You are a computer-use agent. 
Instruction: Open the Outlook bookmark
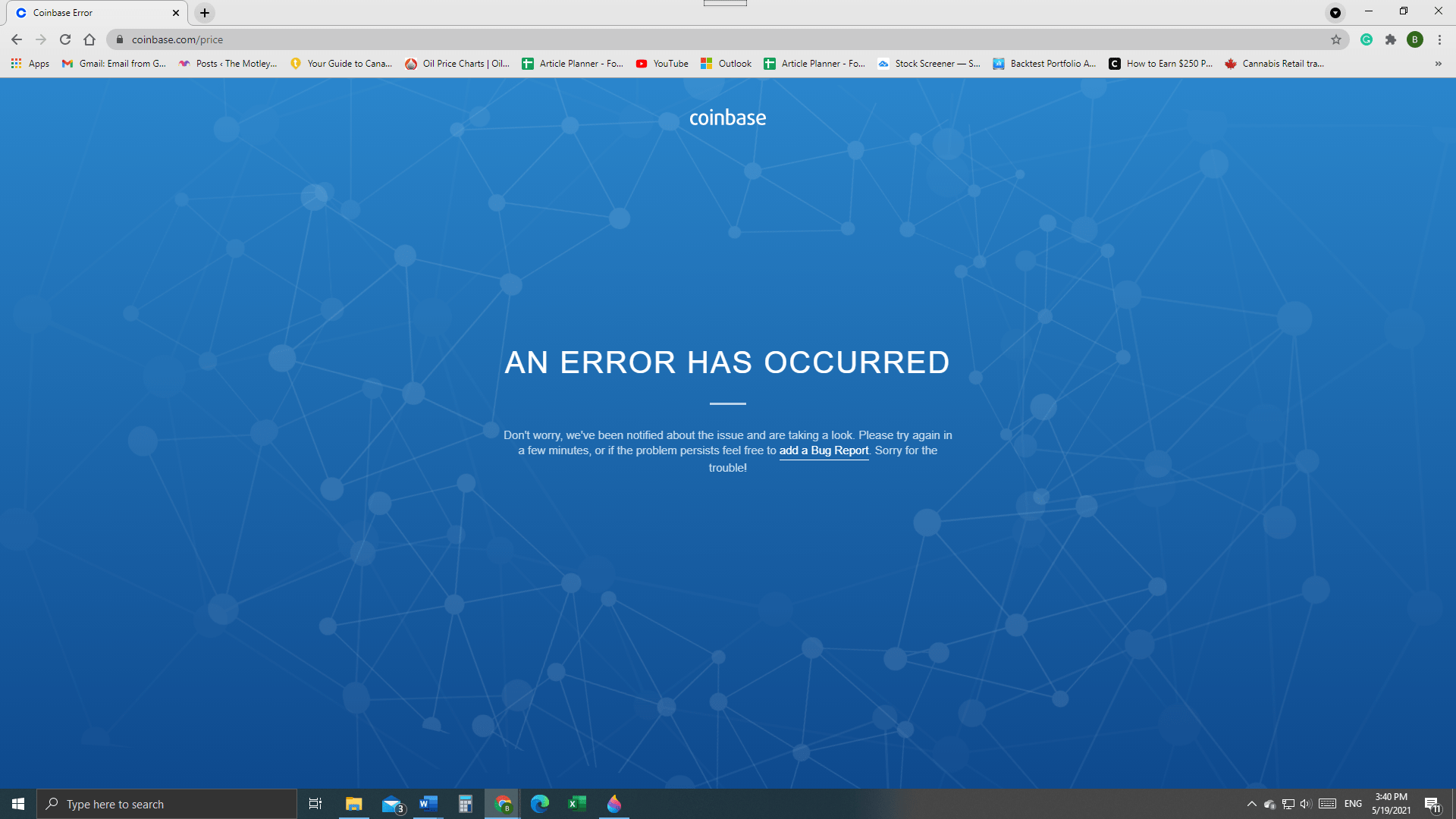(x=726, y=64)
